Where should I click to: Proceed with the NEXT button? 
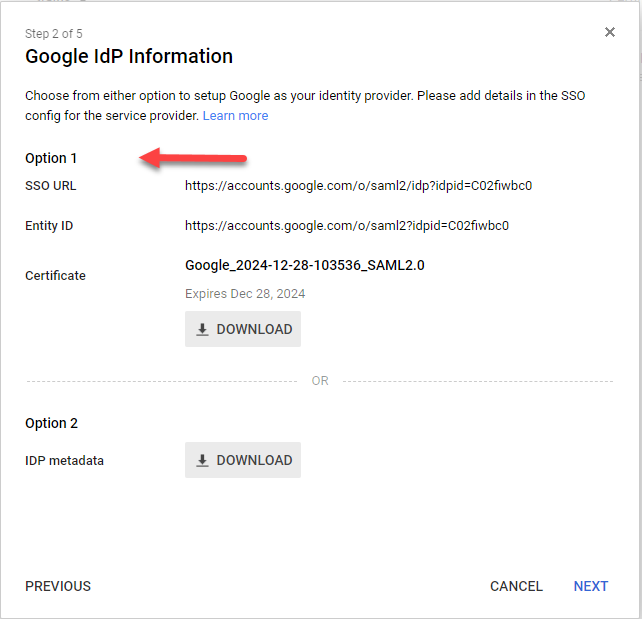pyautogui.click(x=590, y=586)
